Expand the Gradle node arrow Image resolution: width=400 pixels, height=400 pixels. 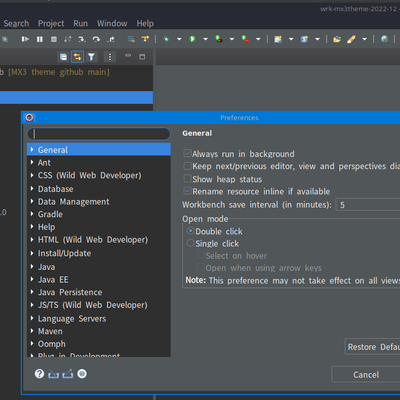(32, 214)
